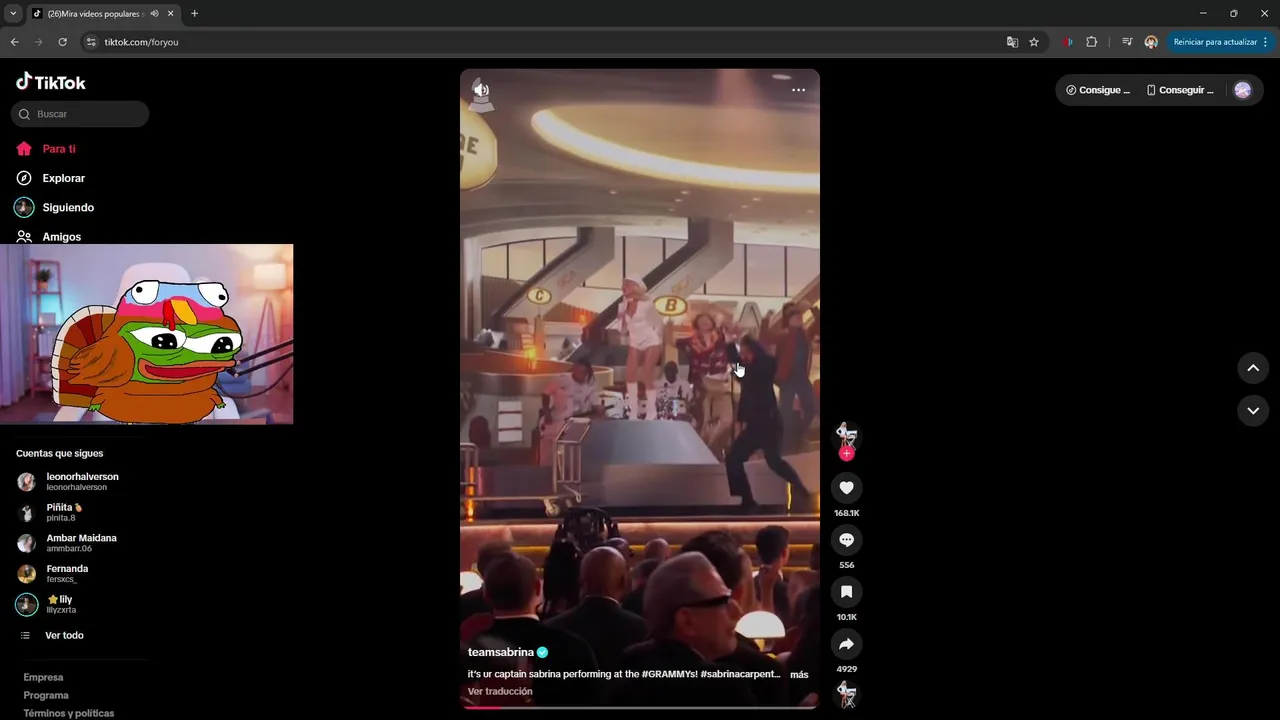Like the video with the heart icon
Viewport: 1280px width, 720px height.
pos(846,488)
